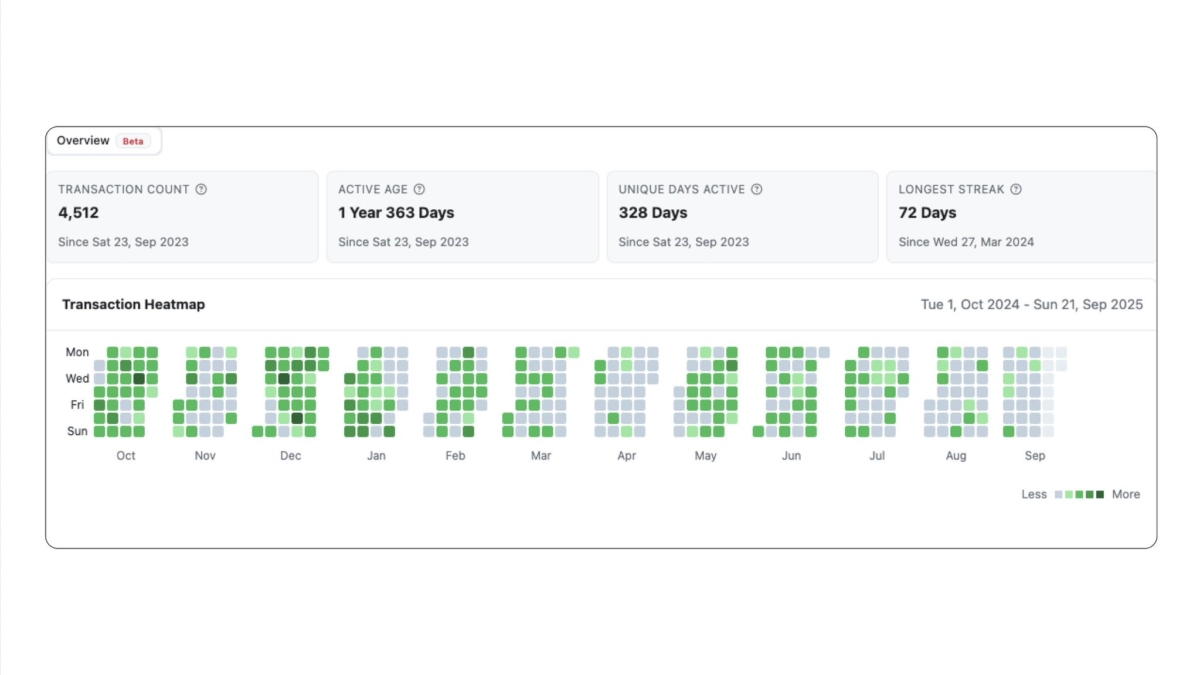The height and width of the screenshot is (675, 1200).
Task: Click the Mon weekday row label
Action: (x=77, y=352)
